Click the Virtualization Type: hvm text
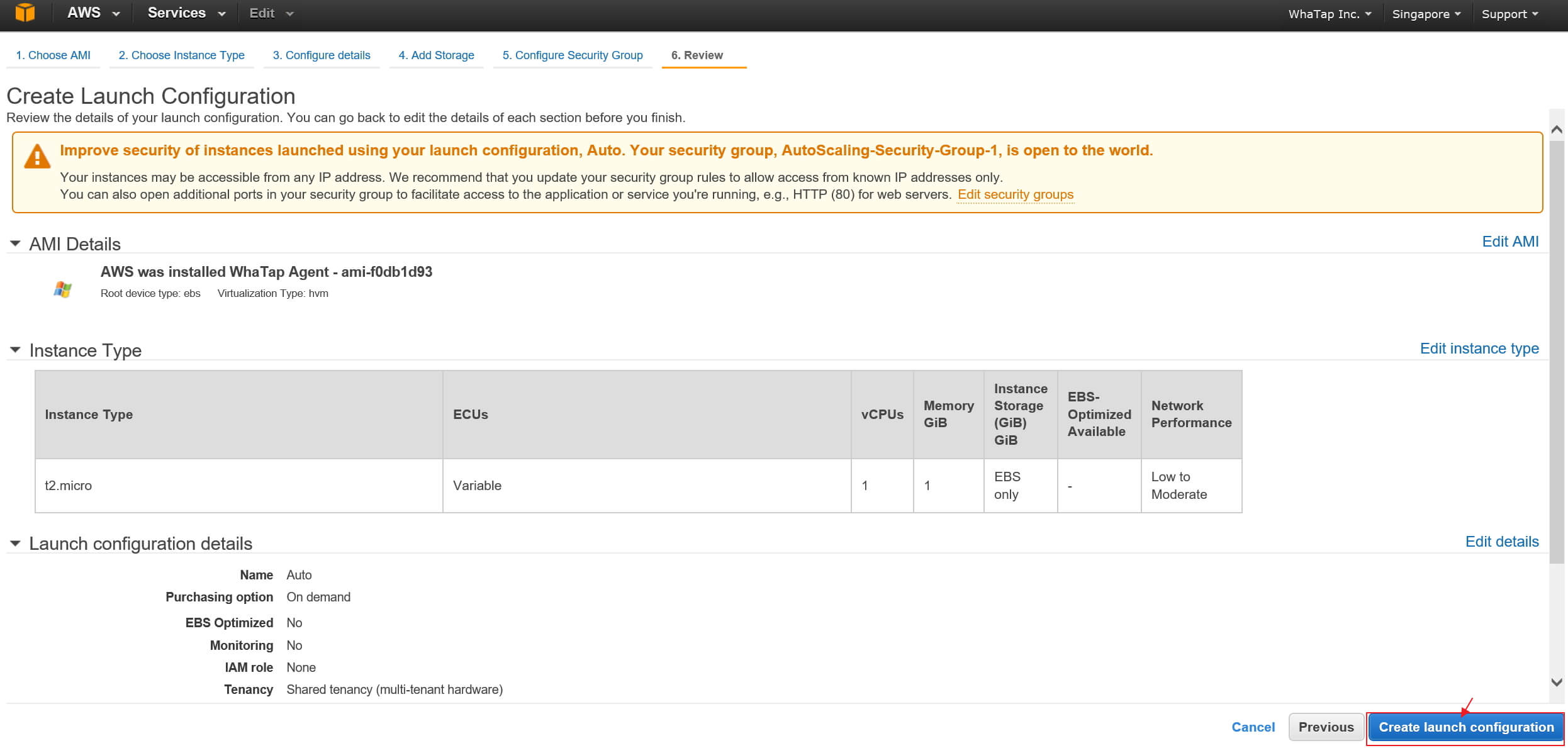The image size is (1568, 748). pos(272,293)
